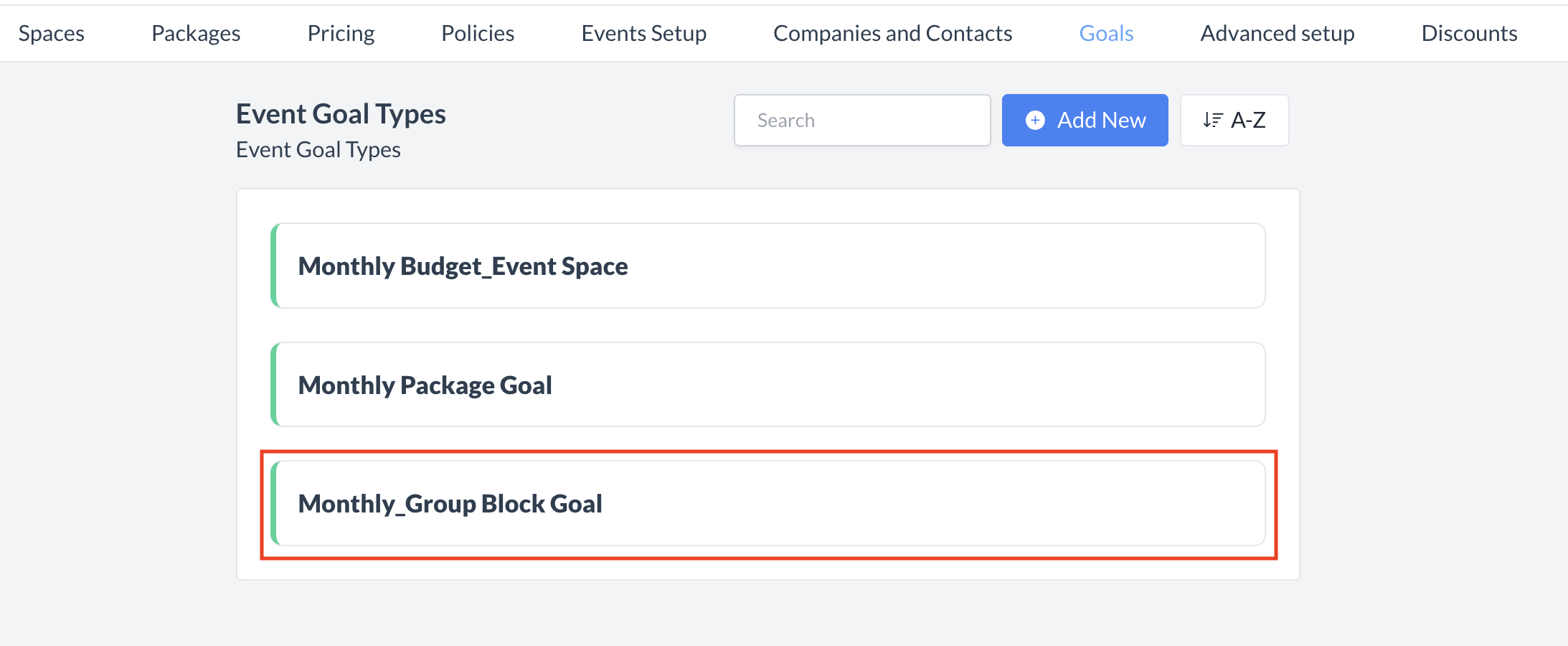Click inside the Search field
The height and width of the screenshot is (646, 1568).
(x=861, y=120)
